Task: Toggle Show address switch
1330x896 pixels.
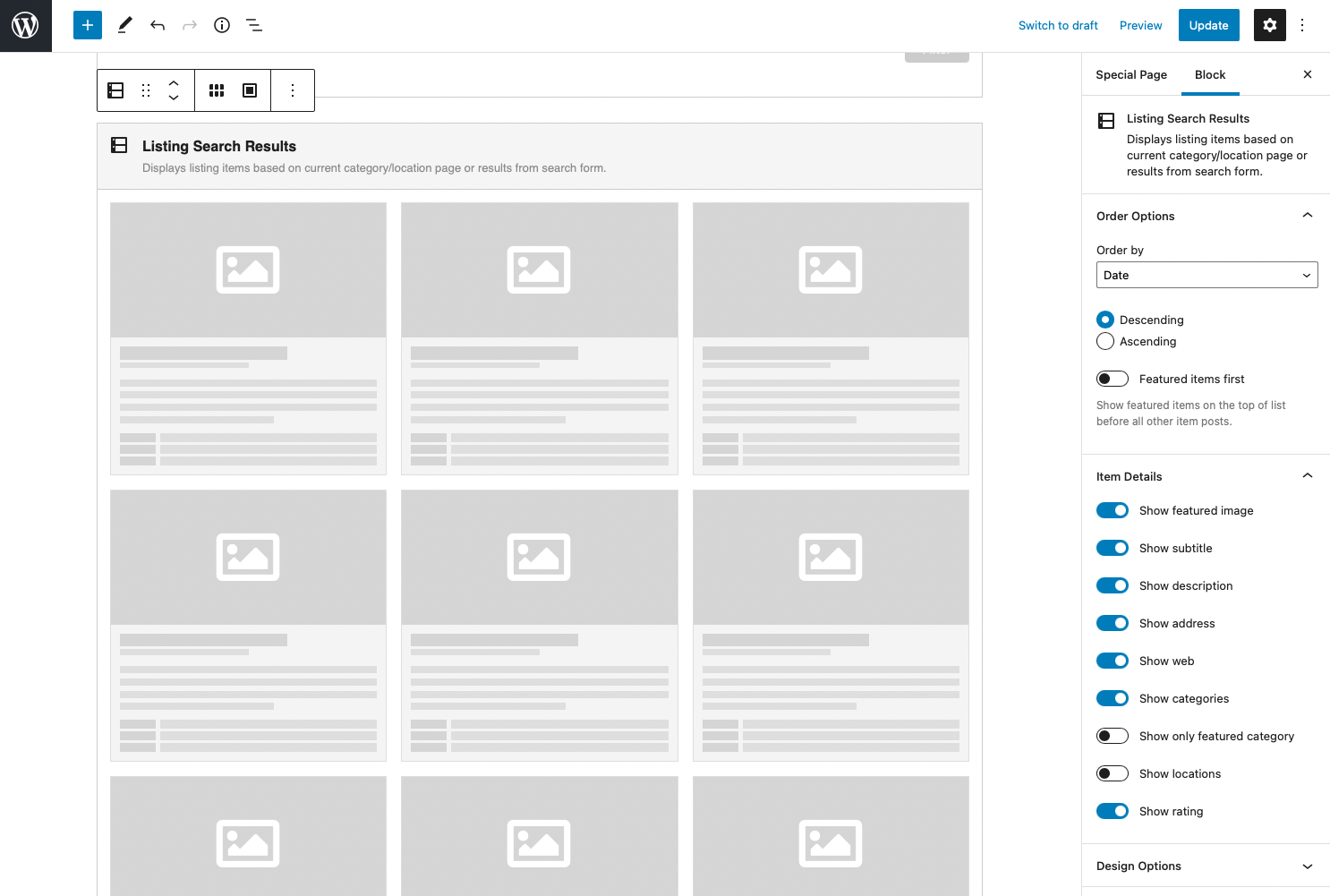Action: pyautogui.click(x=1113, y=623)
